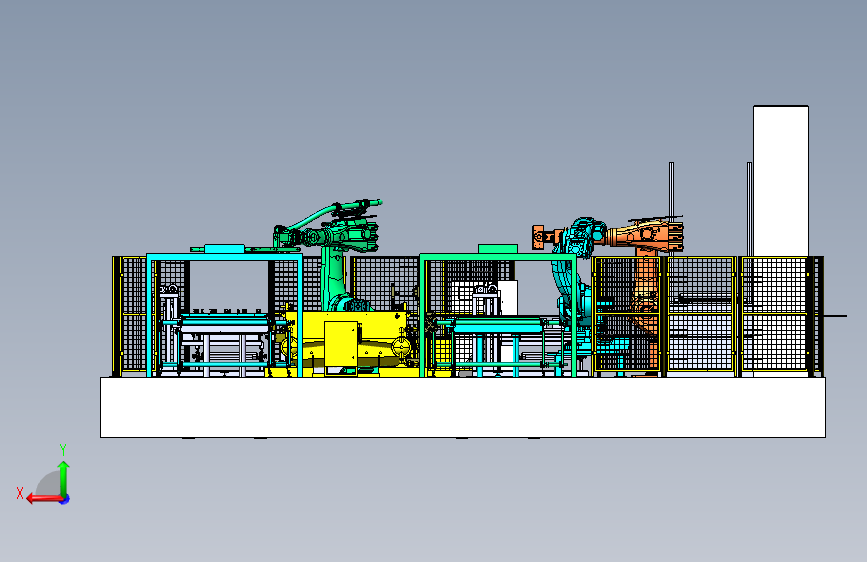The image size is (867, 562).
Task: Click the red X axis arrow of the triad
Action: pyautogui.click(x=44, y=499)
